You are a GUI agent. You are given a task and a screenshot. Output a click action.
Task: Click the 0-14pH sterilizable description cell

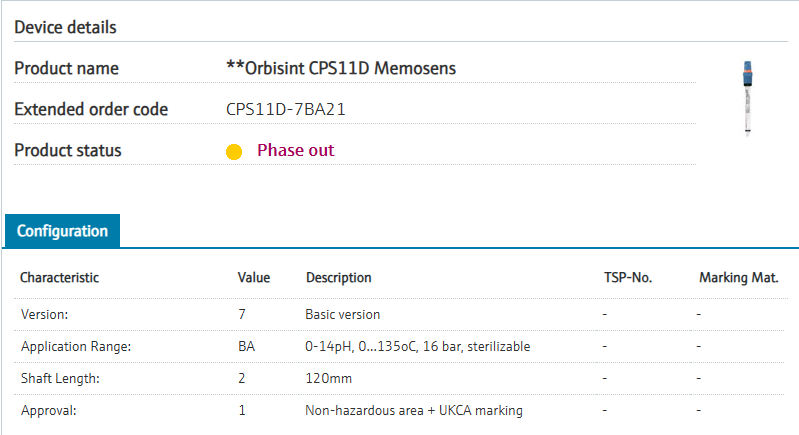coord(417,346)
